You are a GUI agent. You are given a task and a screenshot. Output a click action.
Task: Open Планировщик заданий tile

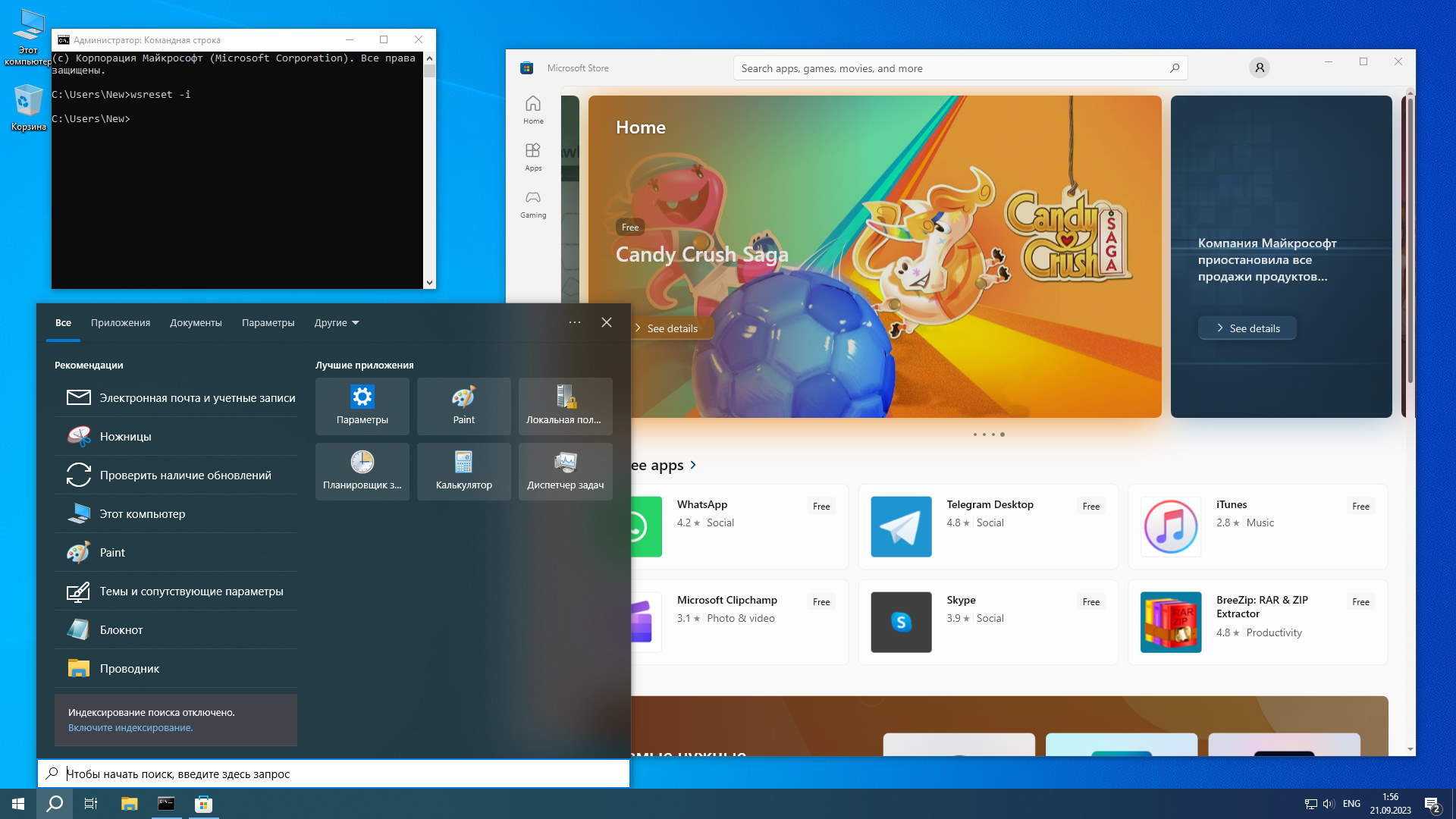[362, 471]
